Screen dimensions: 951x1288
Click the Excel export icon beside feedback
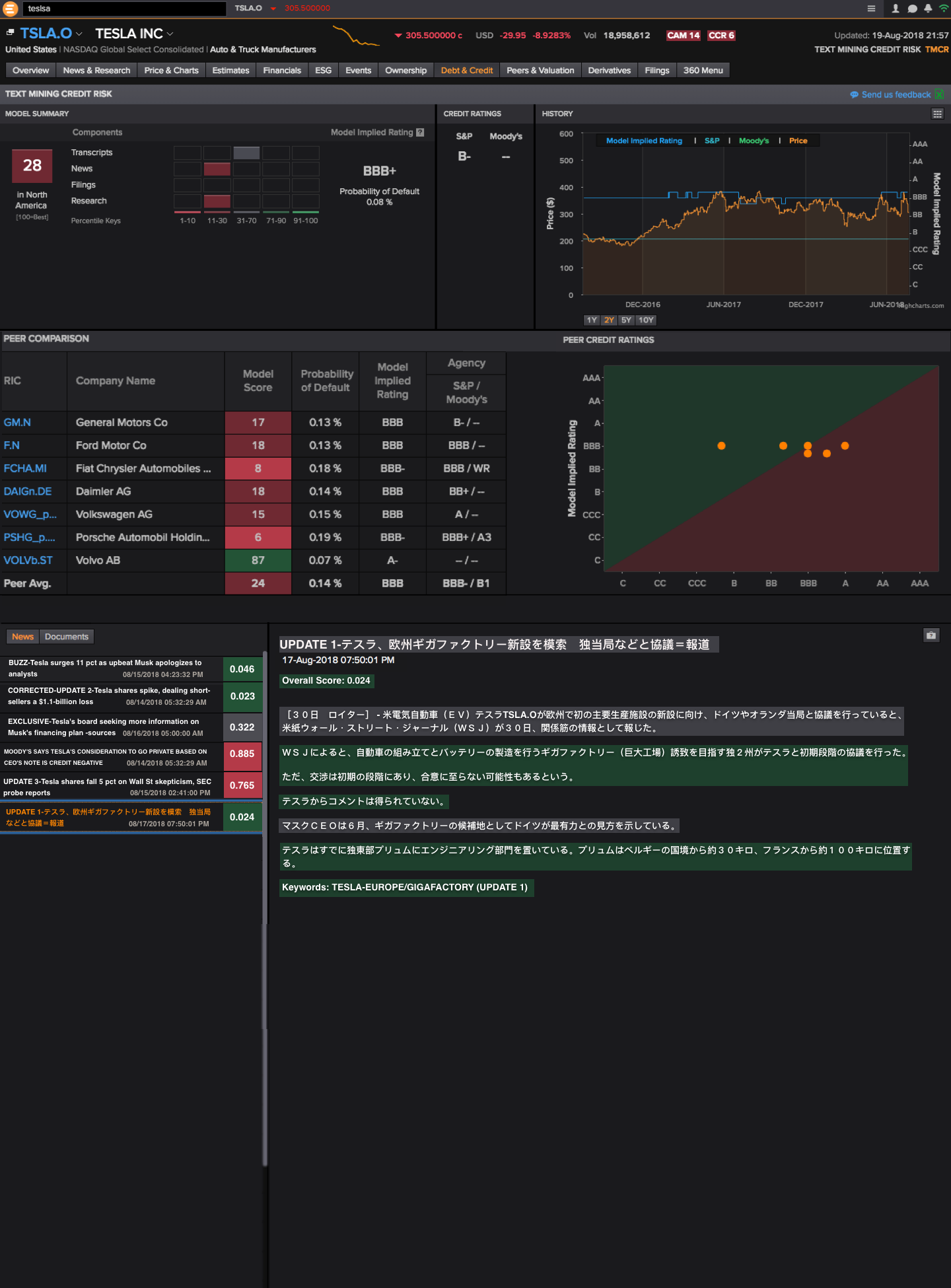click(939, 94)
